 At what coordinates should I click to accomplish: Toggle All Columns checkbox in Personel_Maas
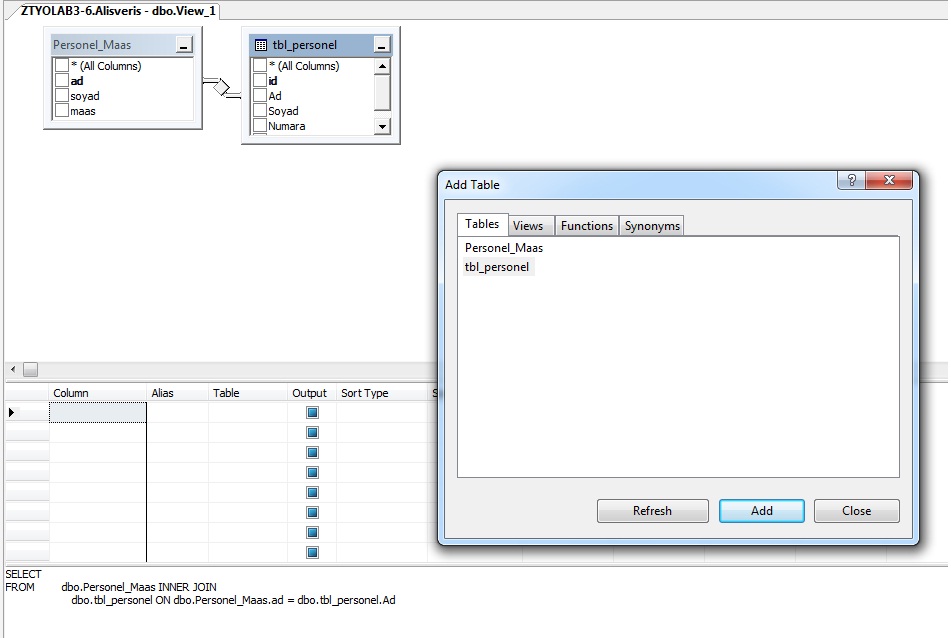pyautogui.click(x=62, y=66)
